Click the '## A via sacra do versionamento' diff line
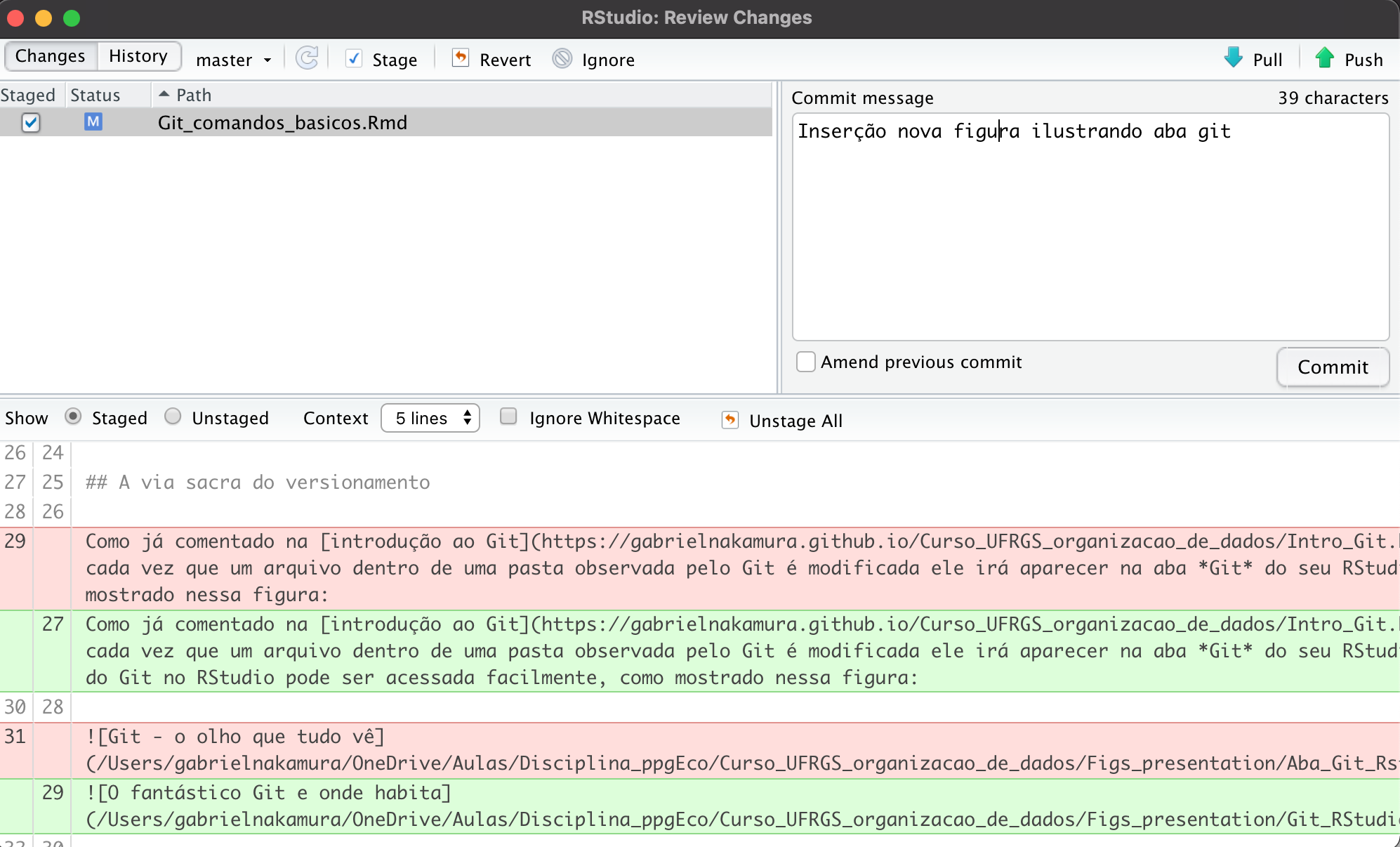This screenshot has width=1400, height=847. 258,482
